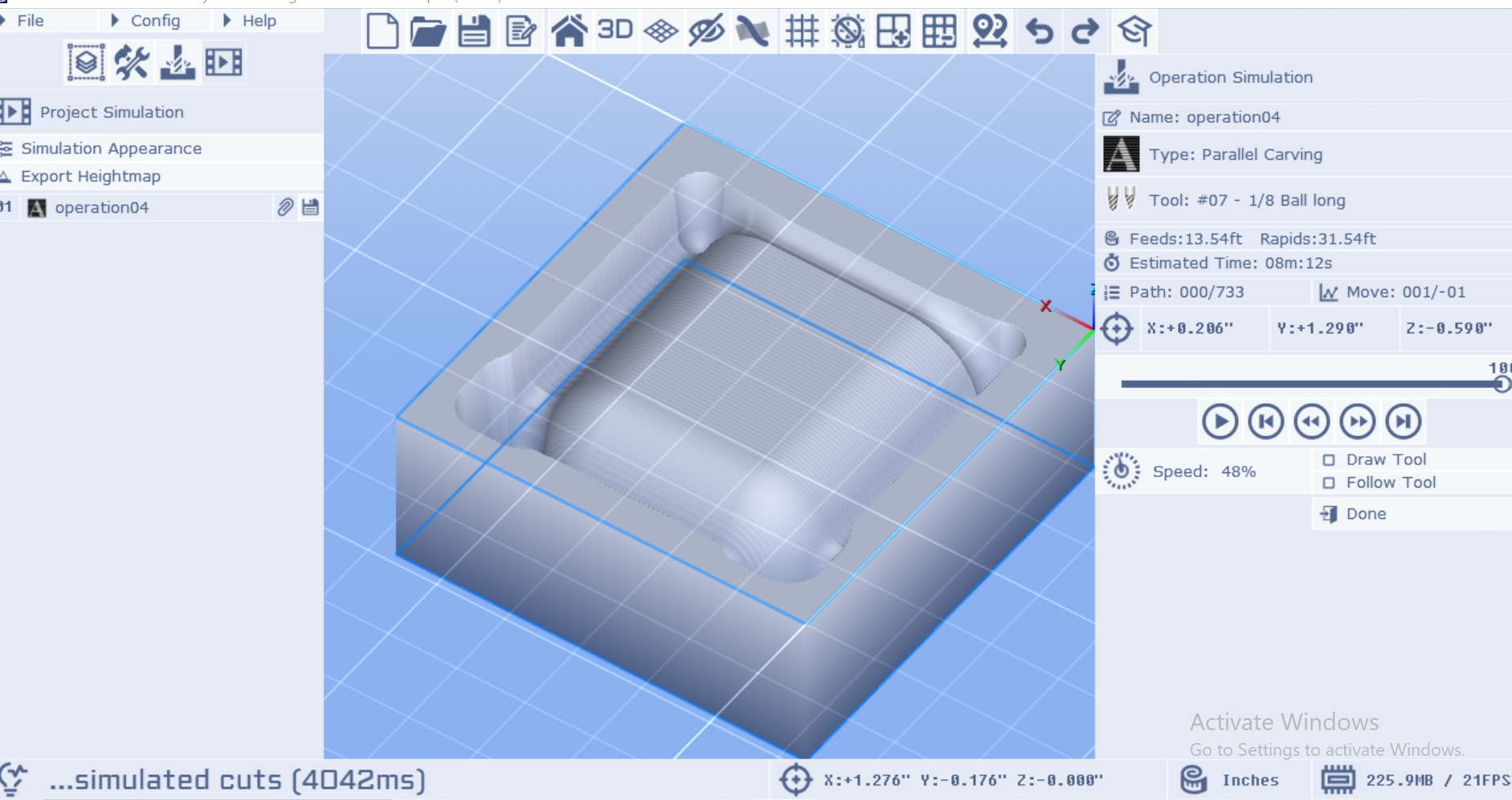Expand the Help menu arrow
1512x800 pixels.
pos(227,21)
